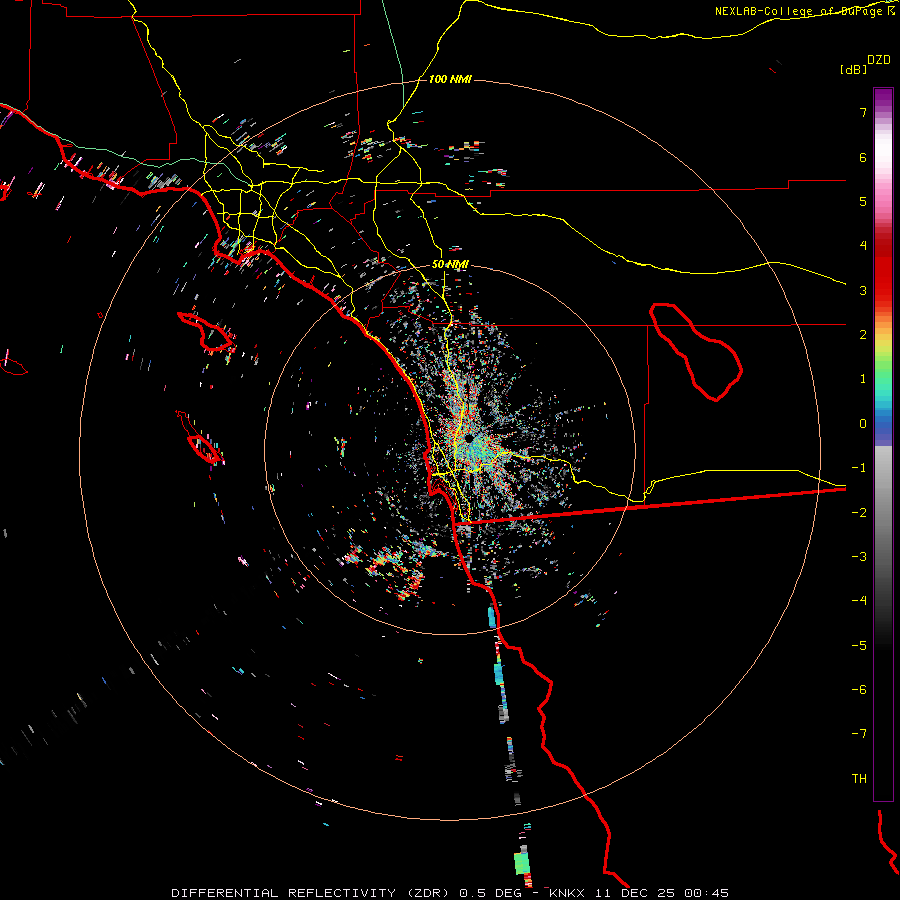
Task: Click the 2 value on the color scale
Action: 863,335
